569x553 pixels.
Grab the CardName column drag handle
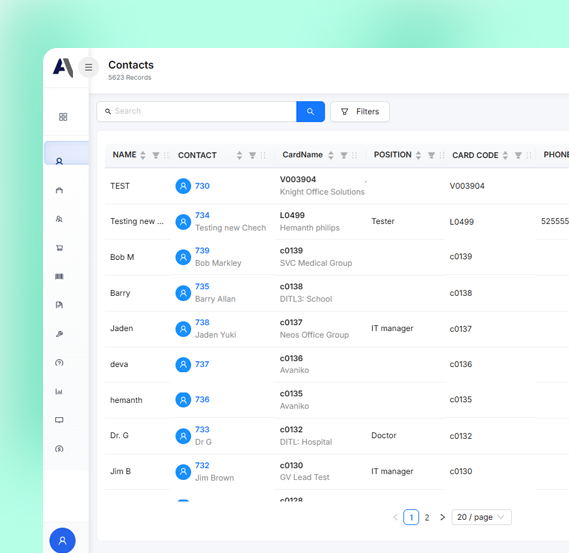pos(355,155)
